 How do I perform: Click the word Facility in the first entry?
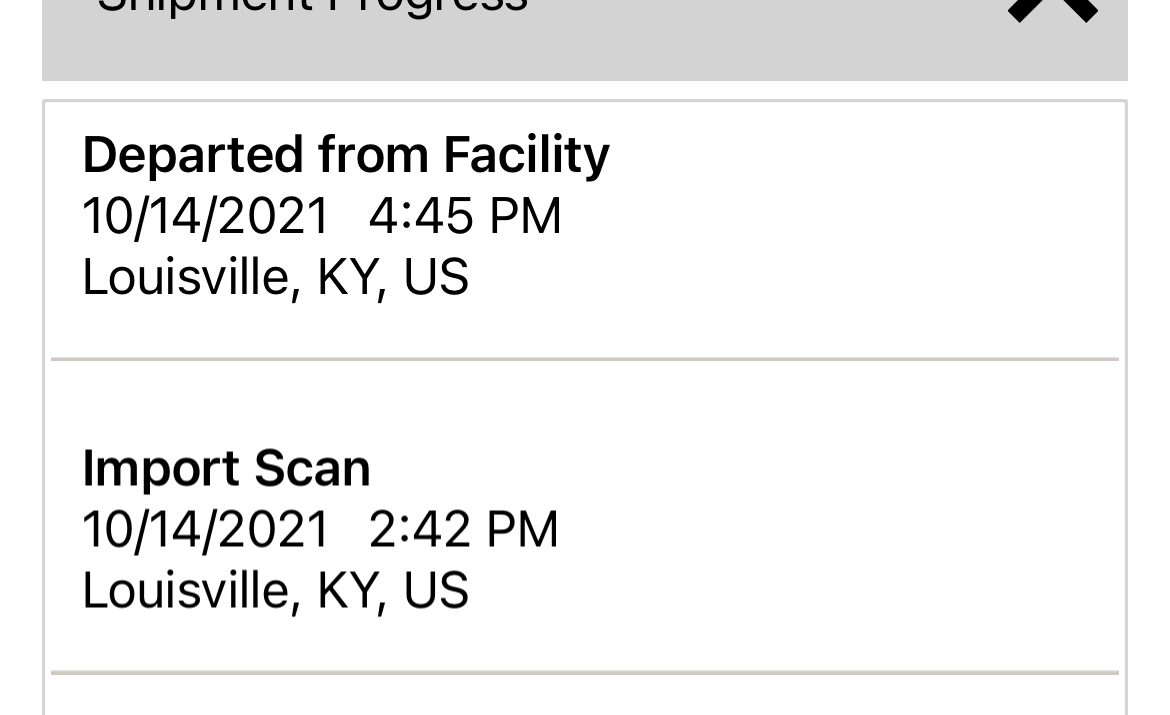[526, 155]
